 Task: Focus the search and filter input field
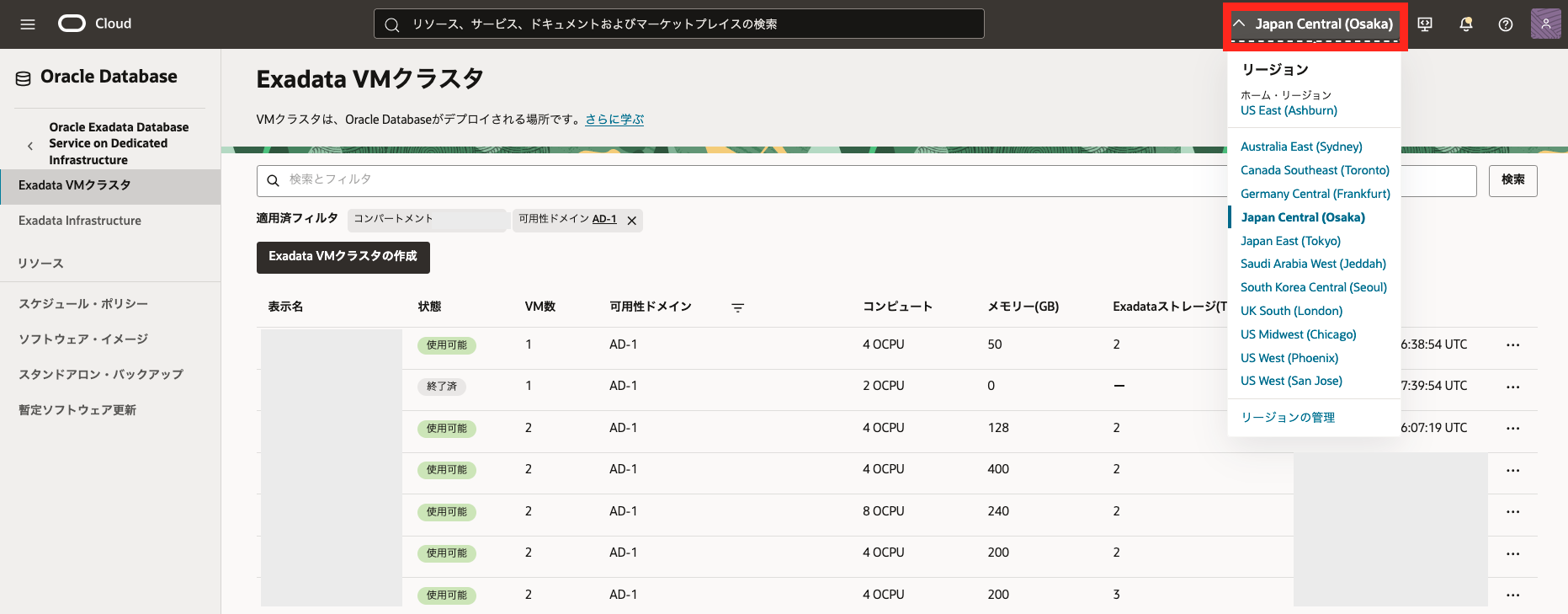pos(741,180)
